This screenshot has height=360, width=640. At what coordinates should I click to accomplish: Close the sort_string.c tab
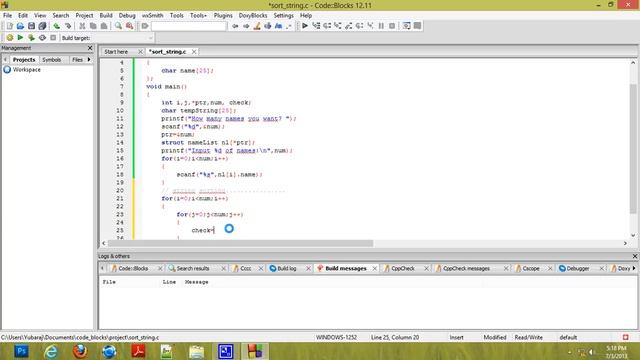pyautogui.click(x=194, y=52)
